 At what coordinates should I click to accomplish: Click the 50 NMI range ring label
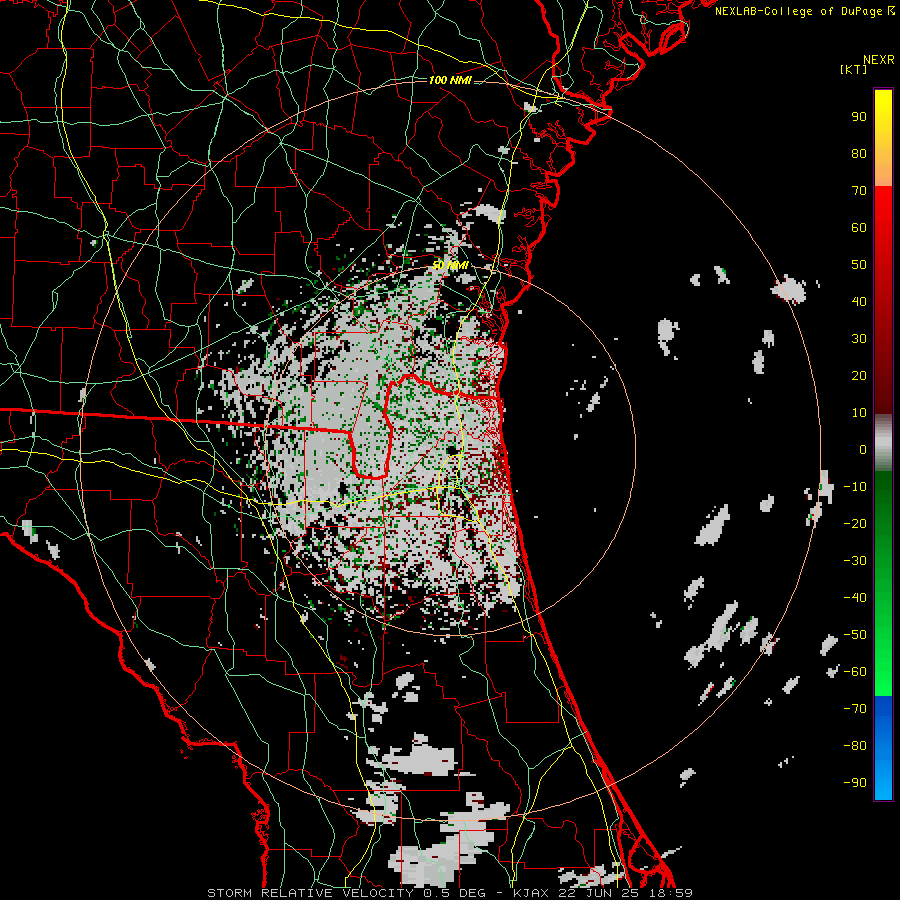tap(450, 265)
